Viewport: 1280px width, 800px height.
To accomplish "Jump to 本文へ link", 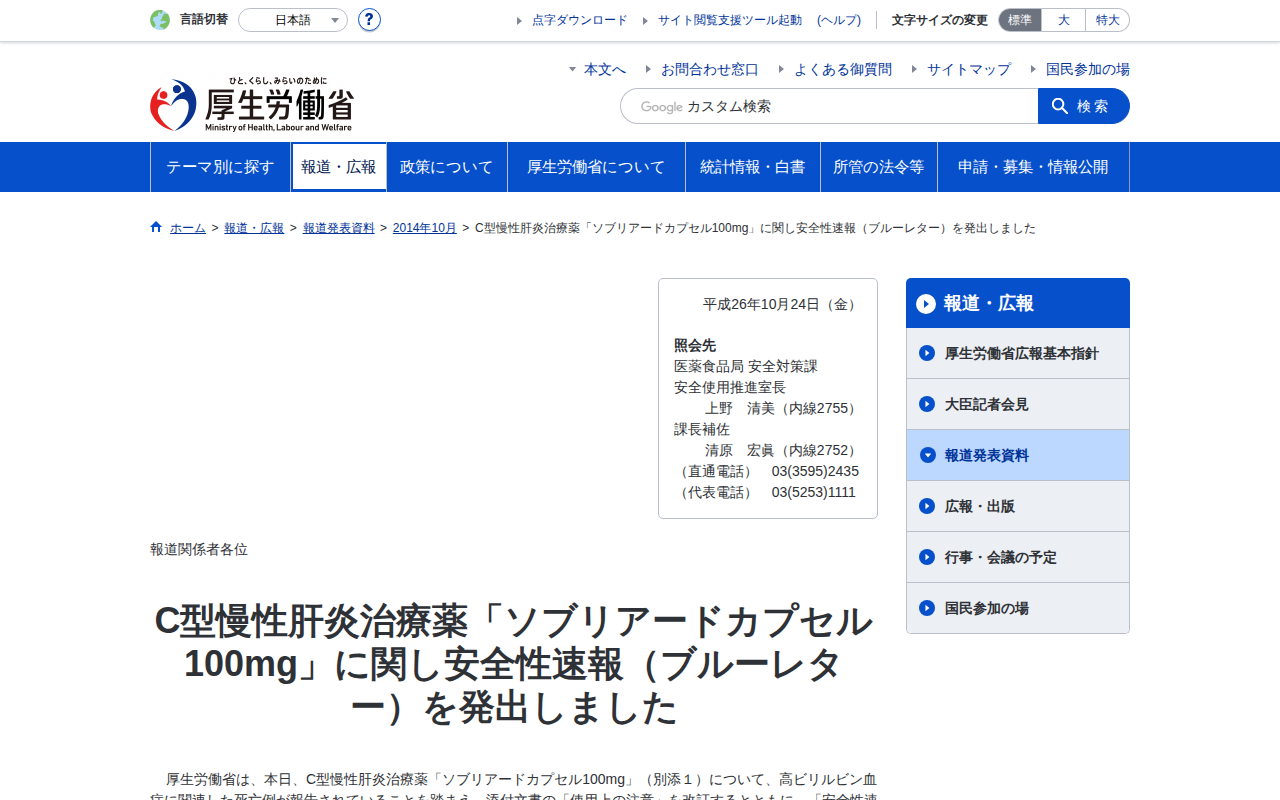I will point(605,69).
